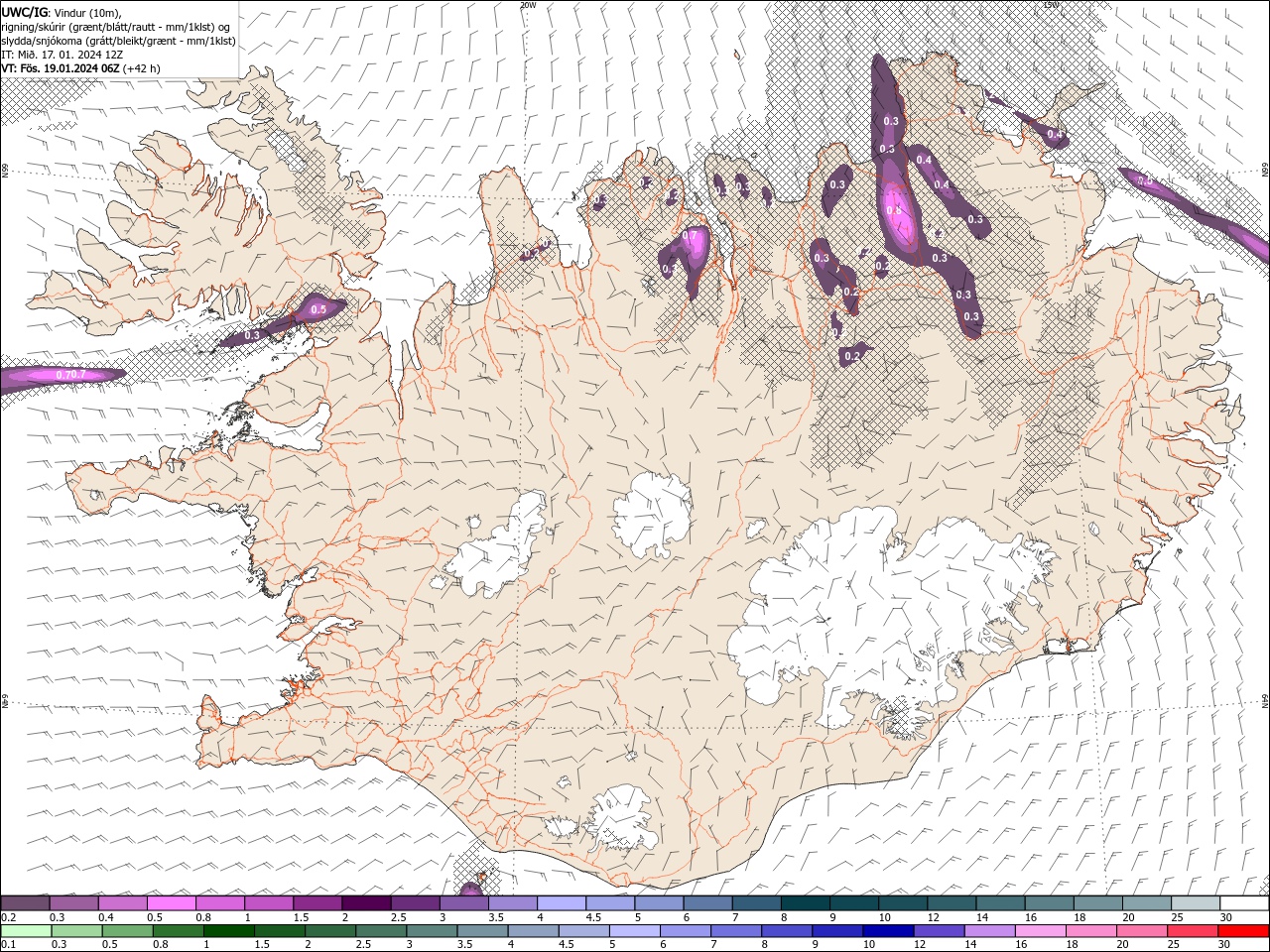The height and width of the screenshot is (952, 1270).
Task: Click the '0.70.7' value at the map's left edge
Action: (71, 374)
